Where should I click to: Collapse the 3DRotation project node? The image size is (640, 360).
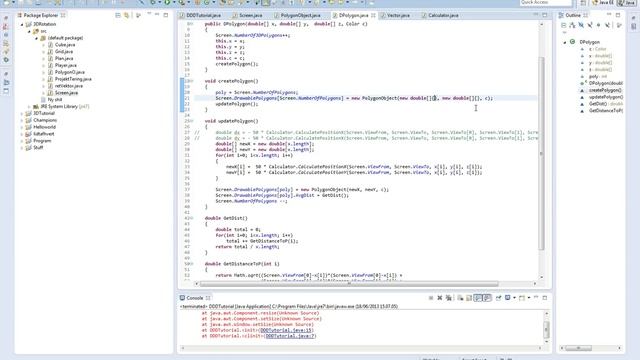(22, 24)
